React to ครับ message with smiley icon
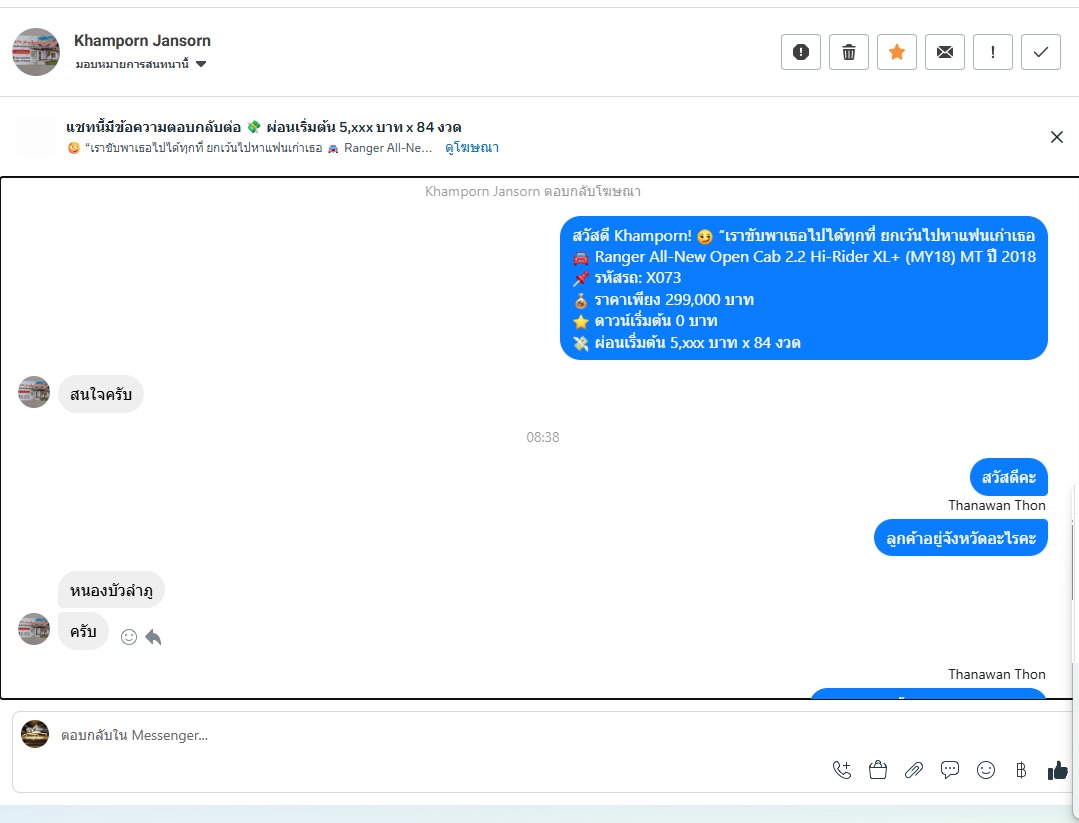The height and width of the screenshot is (823, 1079). 129,637
